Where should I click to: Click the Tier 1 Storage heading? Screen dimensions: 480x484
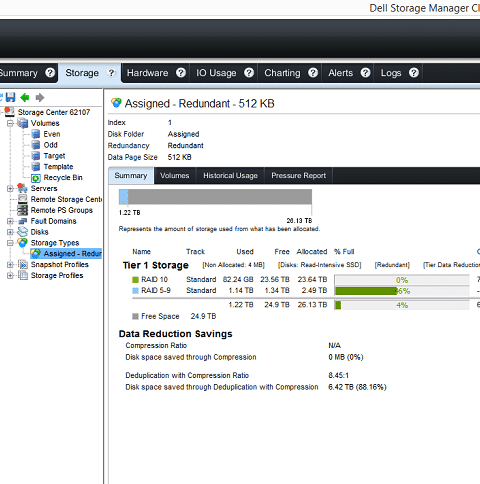point(156,265)
